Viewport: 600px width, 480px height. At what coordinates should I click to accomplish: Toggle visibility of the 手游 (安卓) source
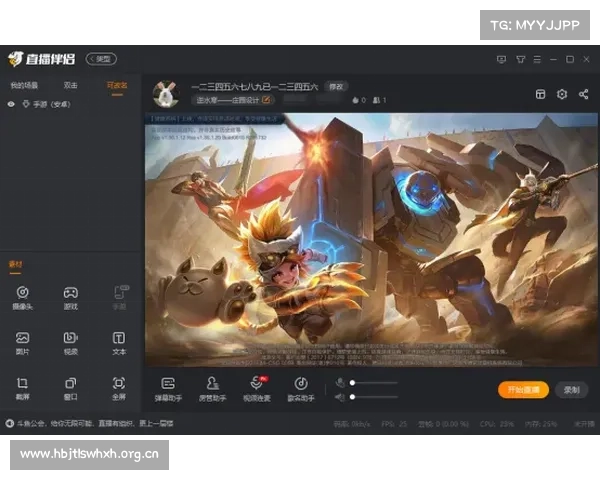point(11,104)
